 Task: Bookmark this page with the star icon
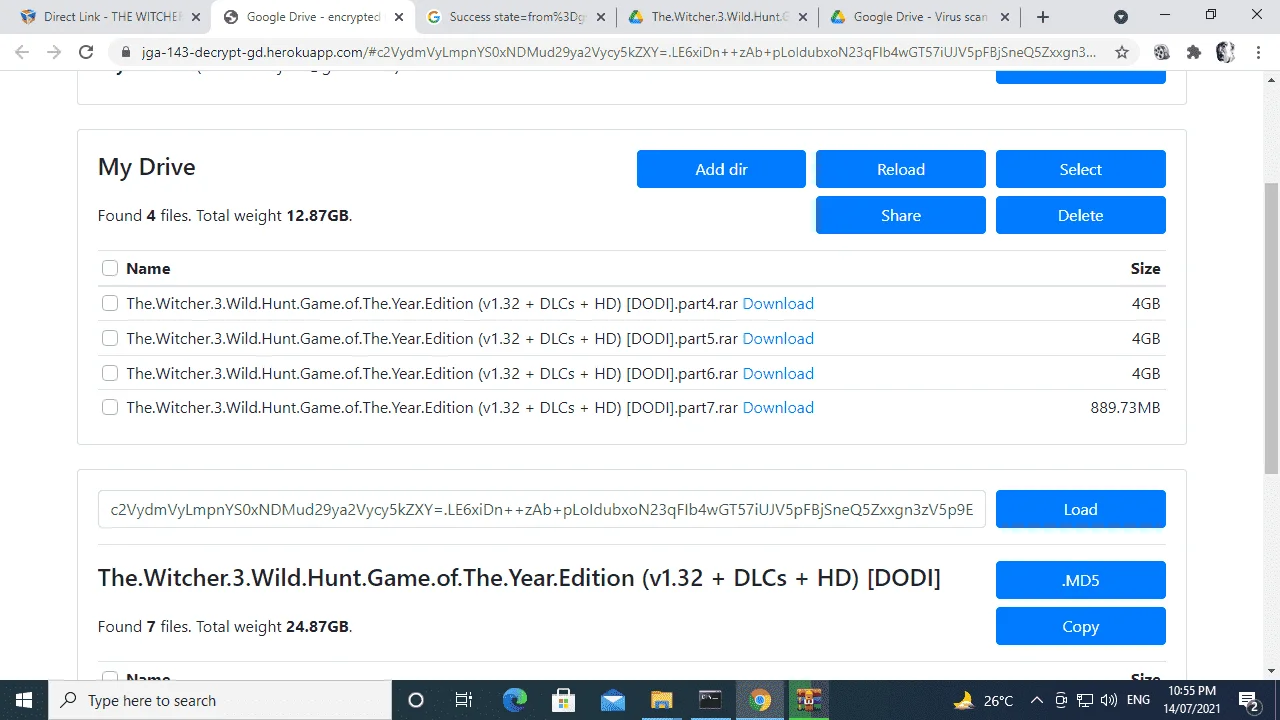coord(1122,52)
